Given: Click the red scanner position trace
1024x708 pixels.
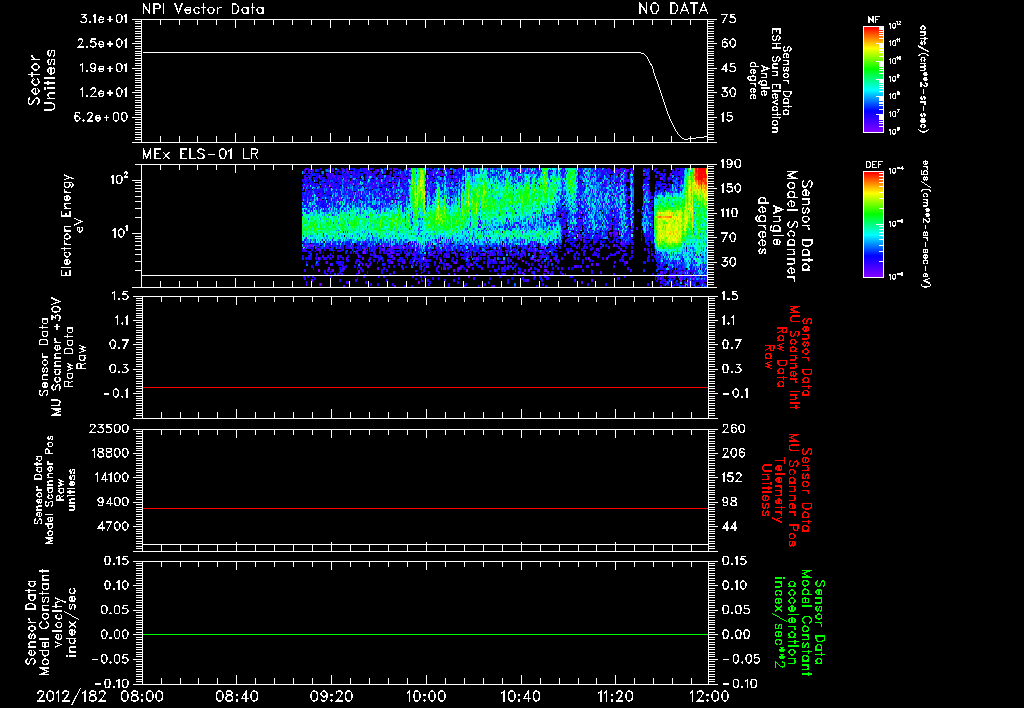Looking at the screenshot, I should pyautogui.click(x=424, y=508).
